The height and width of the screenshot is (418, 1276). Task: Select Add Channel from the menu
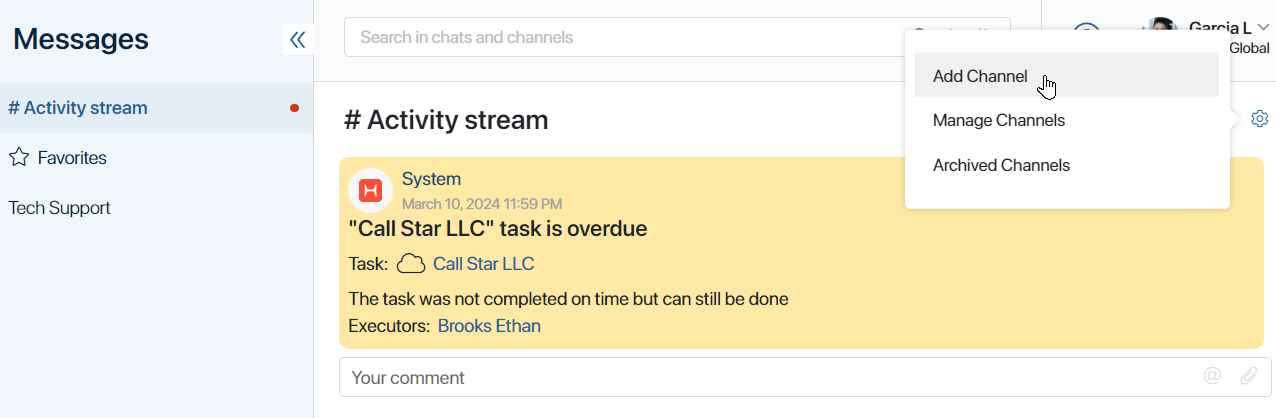pyautogui.click(x=1067, y=76)
